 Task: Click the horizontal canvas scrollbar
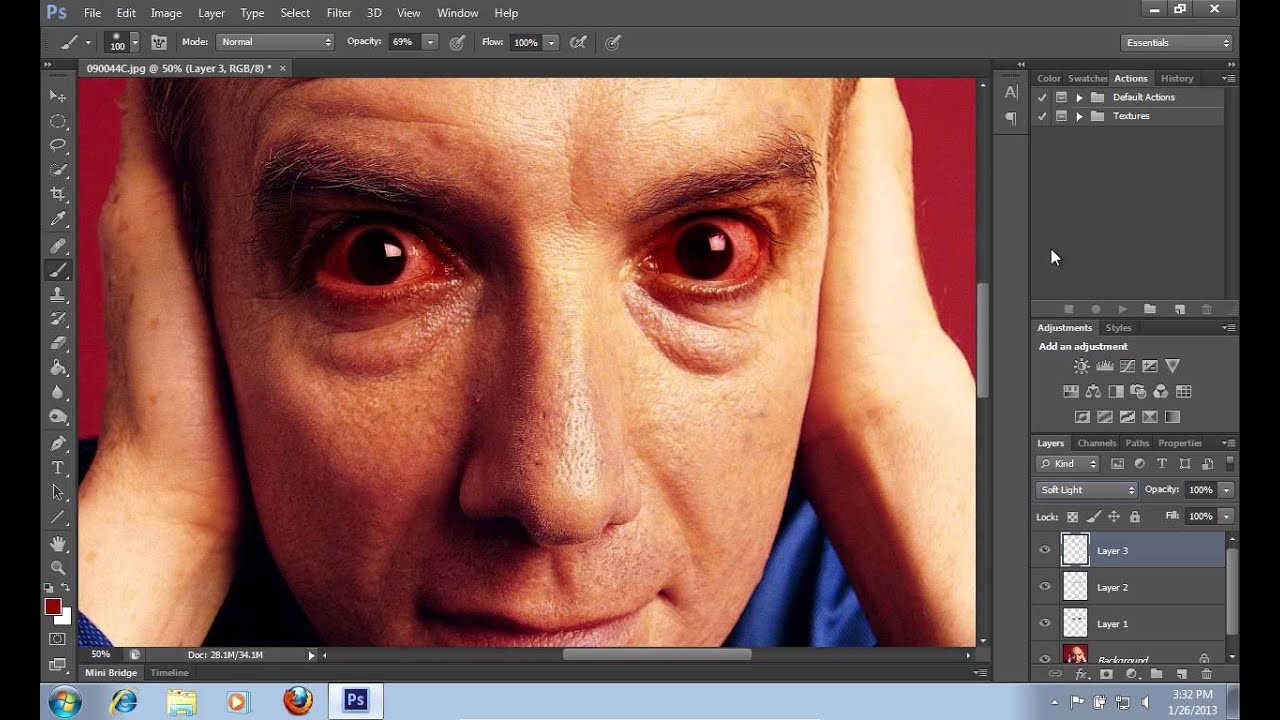pos(657,655)
